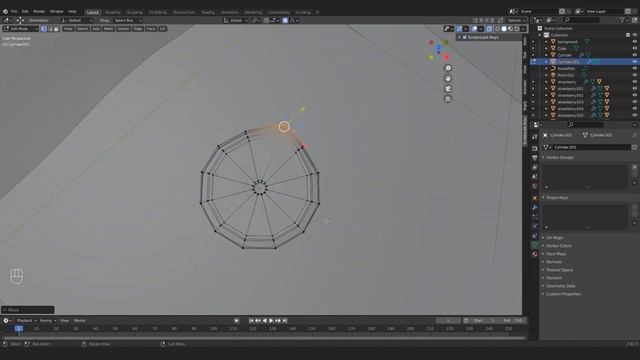Screen dimensions: 640x360
Task: Expand the Geometry Data panel
Action: (560, 286)
